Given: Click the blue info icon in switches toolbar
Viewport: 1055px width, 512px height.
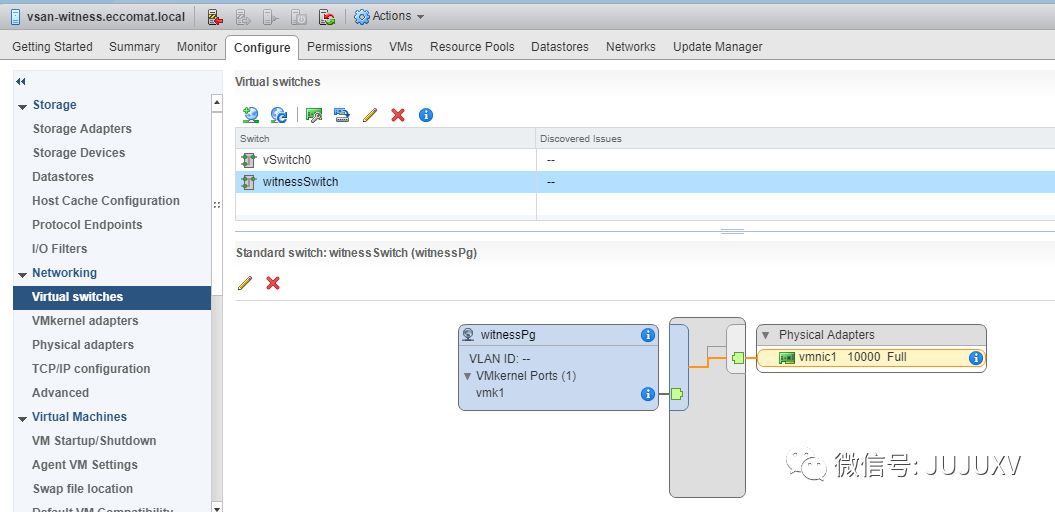Looking at the screenshot, I should [425, 115].
